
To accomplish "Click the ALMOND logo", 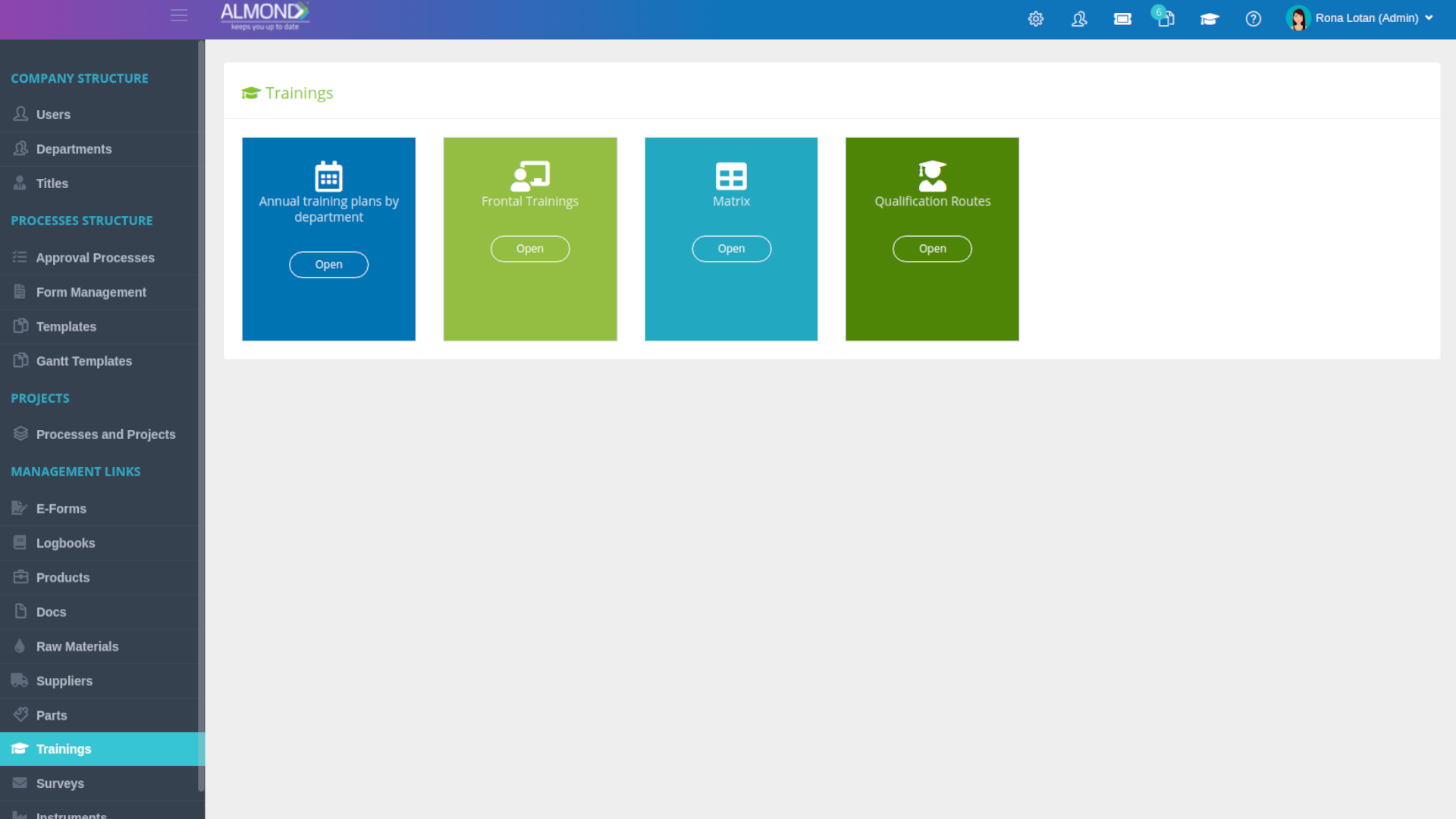I will click(x=265, y=16).
